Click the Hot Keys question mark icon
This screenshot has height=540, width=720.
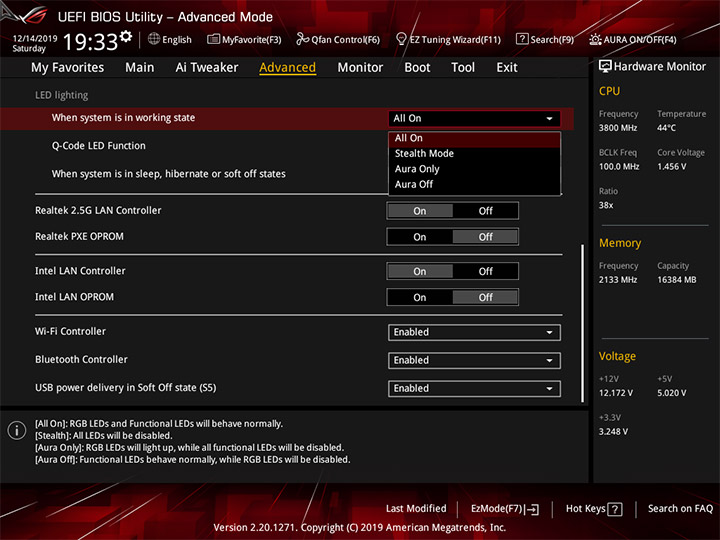pos(614,509)
